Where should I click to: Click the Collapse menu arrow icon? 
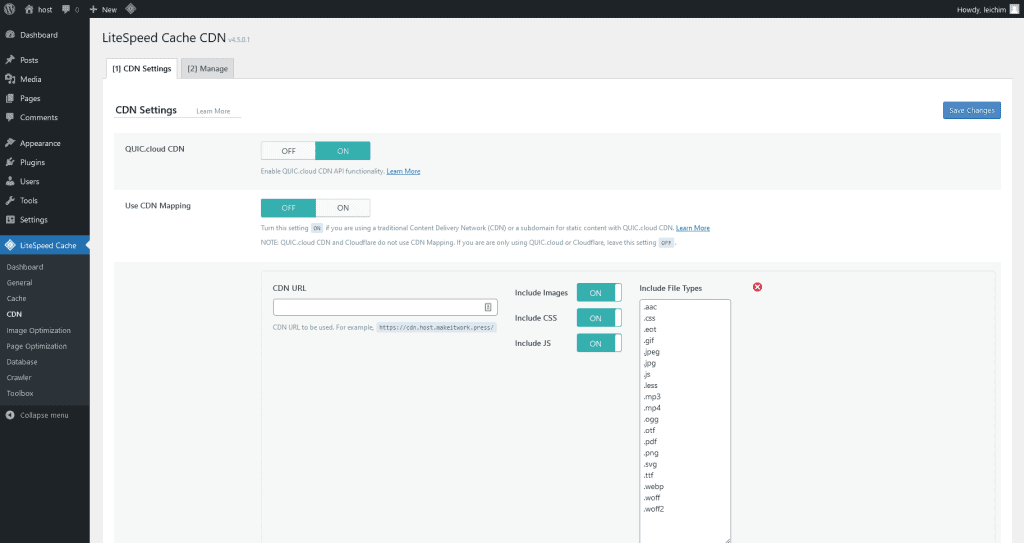click(10, 415)
